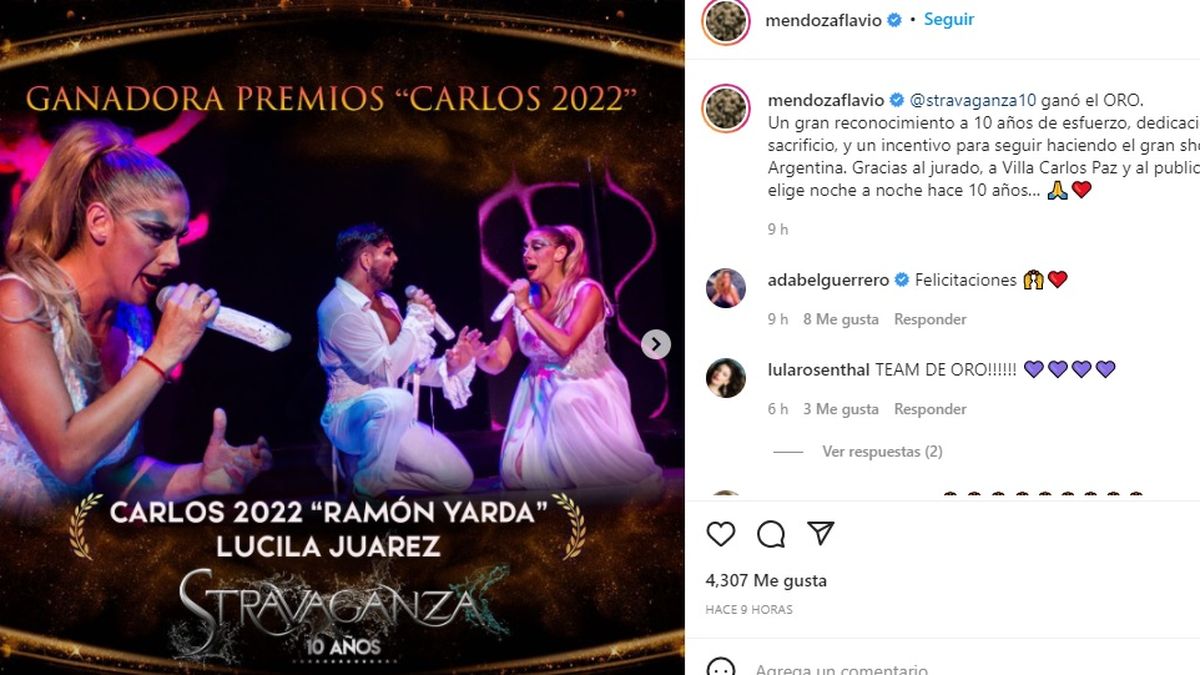The image size is (1200, 675).
Task: Click the emoji icon beside the comment box
Action: coord(721,669)
